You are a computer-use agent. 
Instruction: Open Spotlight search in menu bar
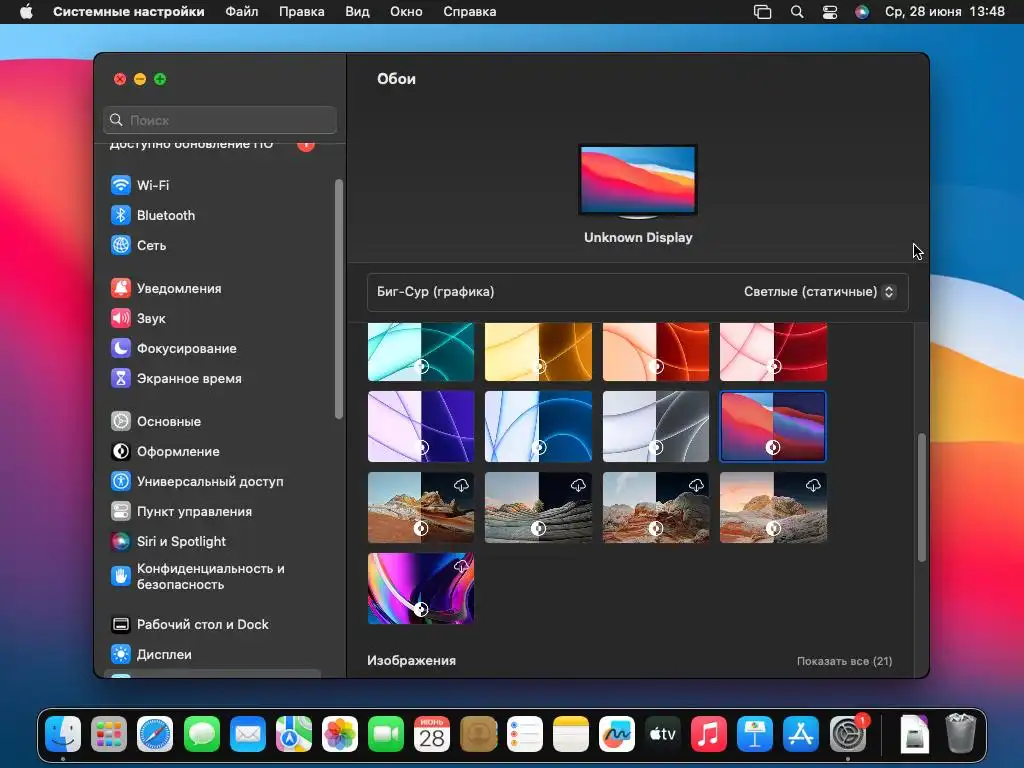pyautogui.click(x=797, y=12)
